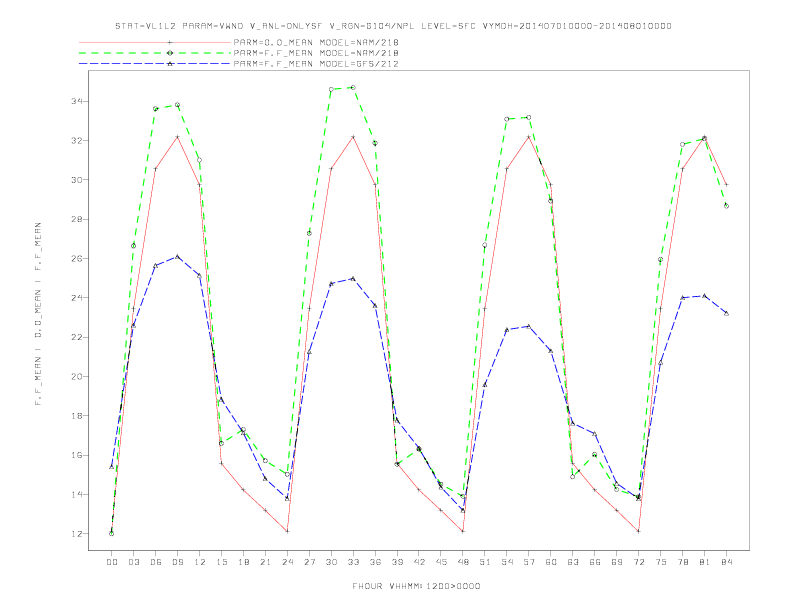
Task: Click x-axis forecast hour label 18
Action: coord(243,562)
